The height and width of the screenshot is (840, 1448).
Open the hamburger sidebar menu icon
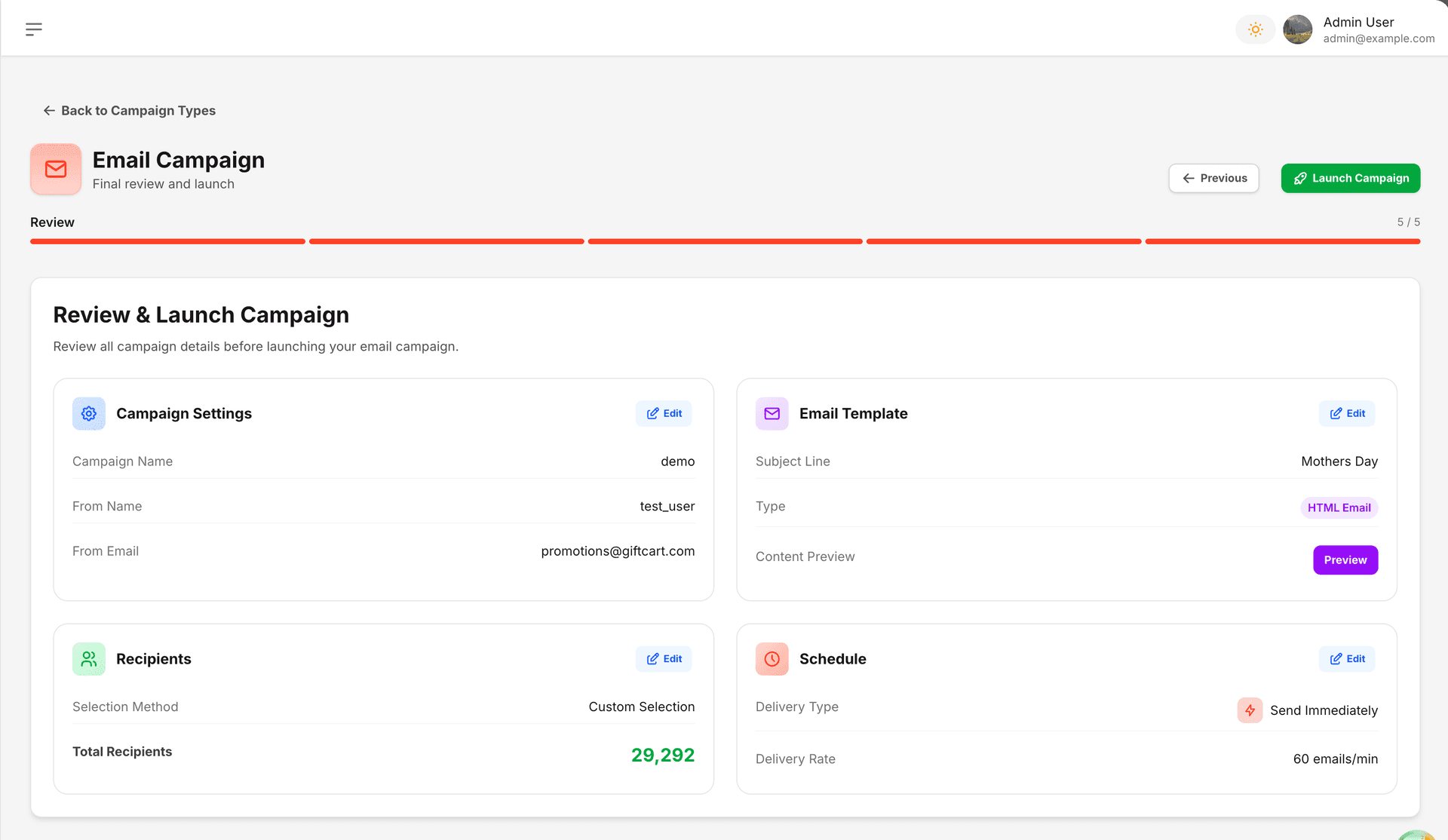tap(33, 29)
